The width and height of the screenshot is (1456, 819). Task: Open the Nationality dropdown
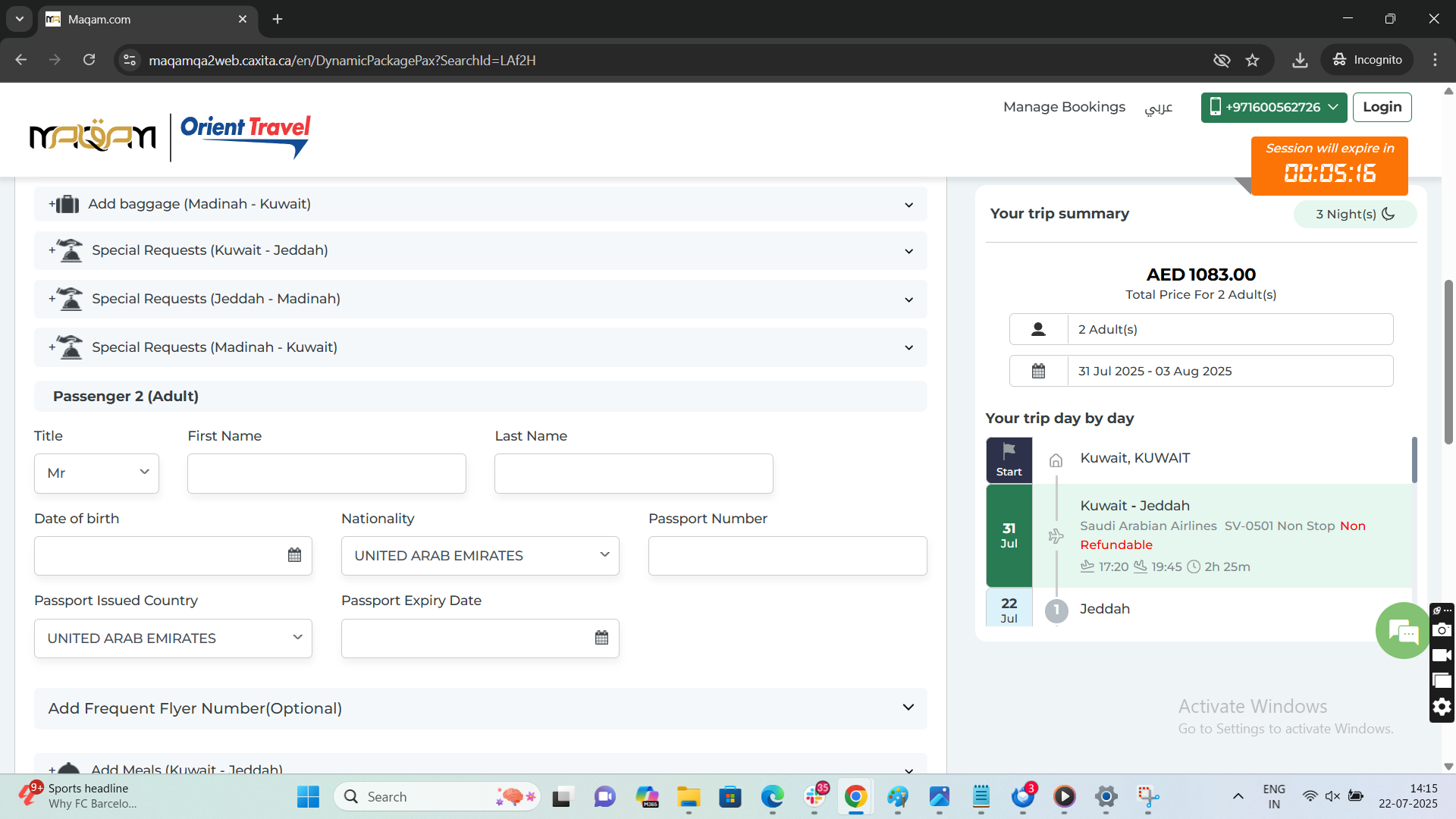tap(480, 556)
